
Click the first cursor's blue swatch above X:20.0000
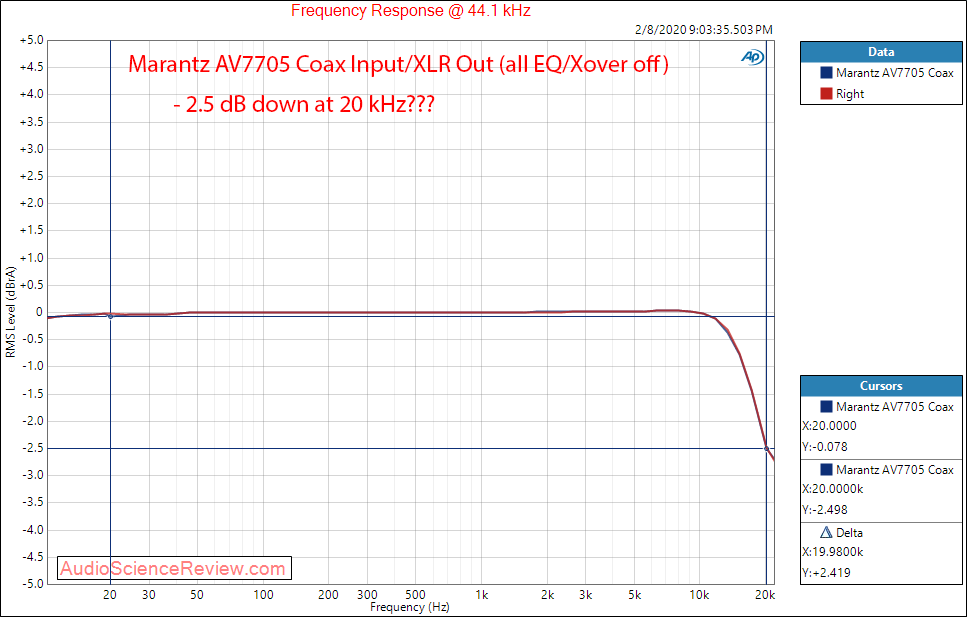click(x=826, y=407)
